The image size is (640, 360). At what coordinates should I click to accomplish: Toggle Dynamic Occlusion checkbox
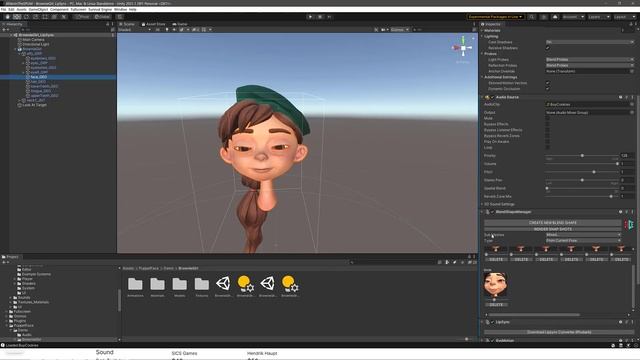pos(547,89)
